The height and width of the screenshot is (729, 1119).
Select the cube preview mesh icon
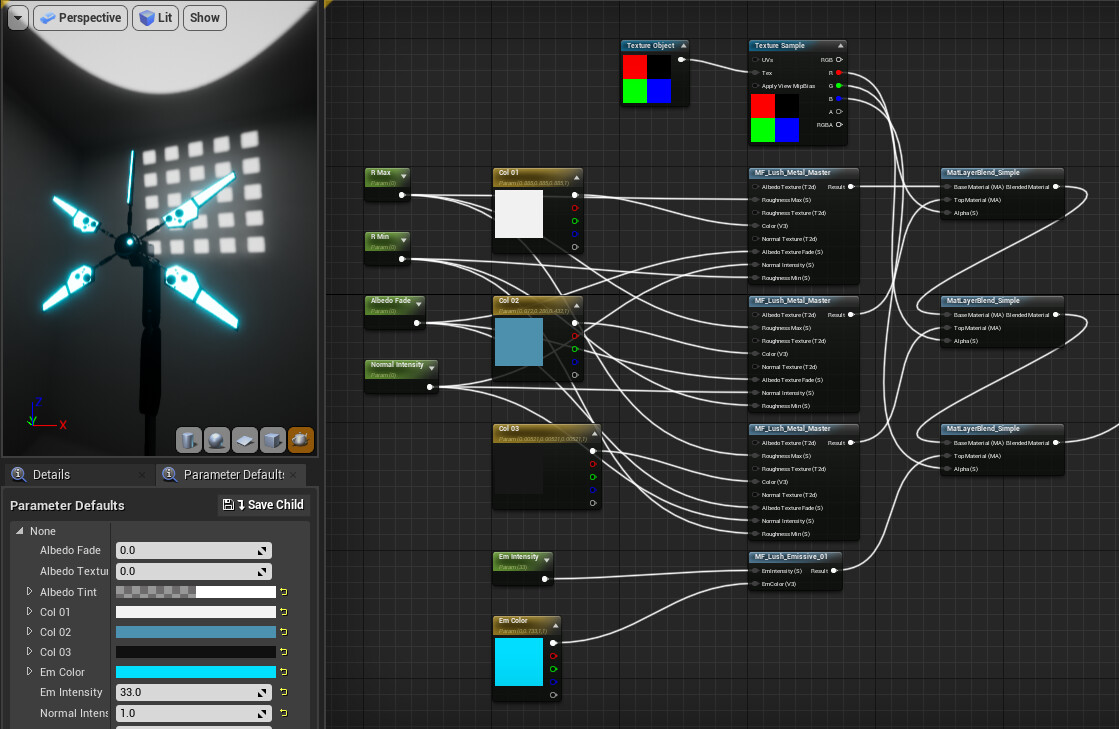click(x=273, y=440)
